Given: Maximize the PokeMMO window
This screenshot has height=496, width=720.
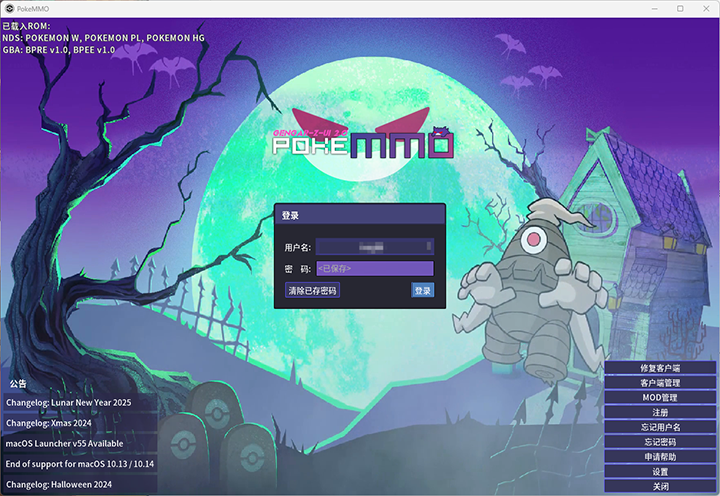Looking at the screenshot, I should point(680,9).
